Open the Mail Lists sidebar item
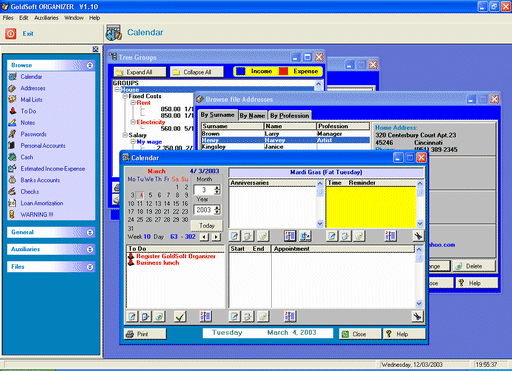Viewport: 512px width, 371px height. click(31, 100)
